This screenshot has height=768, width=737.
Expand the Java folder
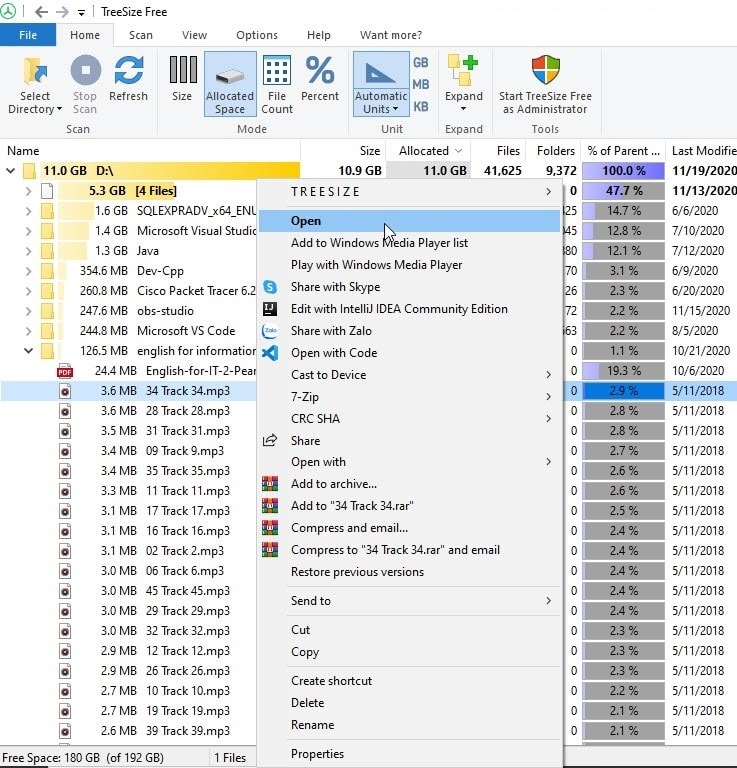[28, 251]
